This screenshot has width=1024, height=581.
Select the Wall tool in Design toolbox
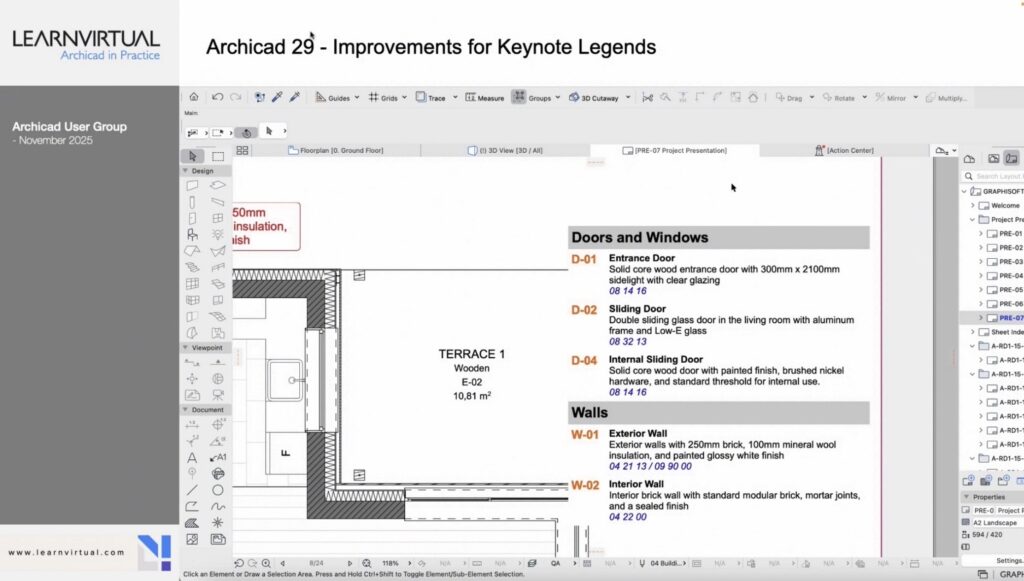point(192,186)
